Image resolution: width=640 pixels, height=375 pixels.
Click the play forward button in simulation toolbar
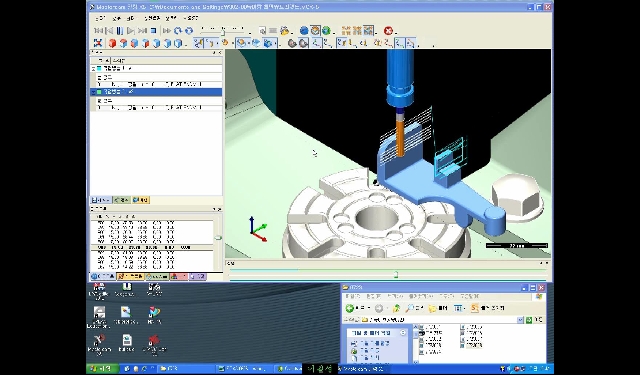(131, 31)
